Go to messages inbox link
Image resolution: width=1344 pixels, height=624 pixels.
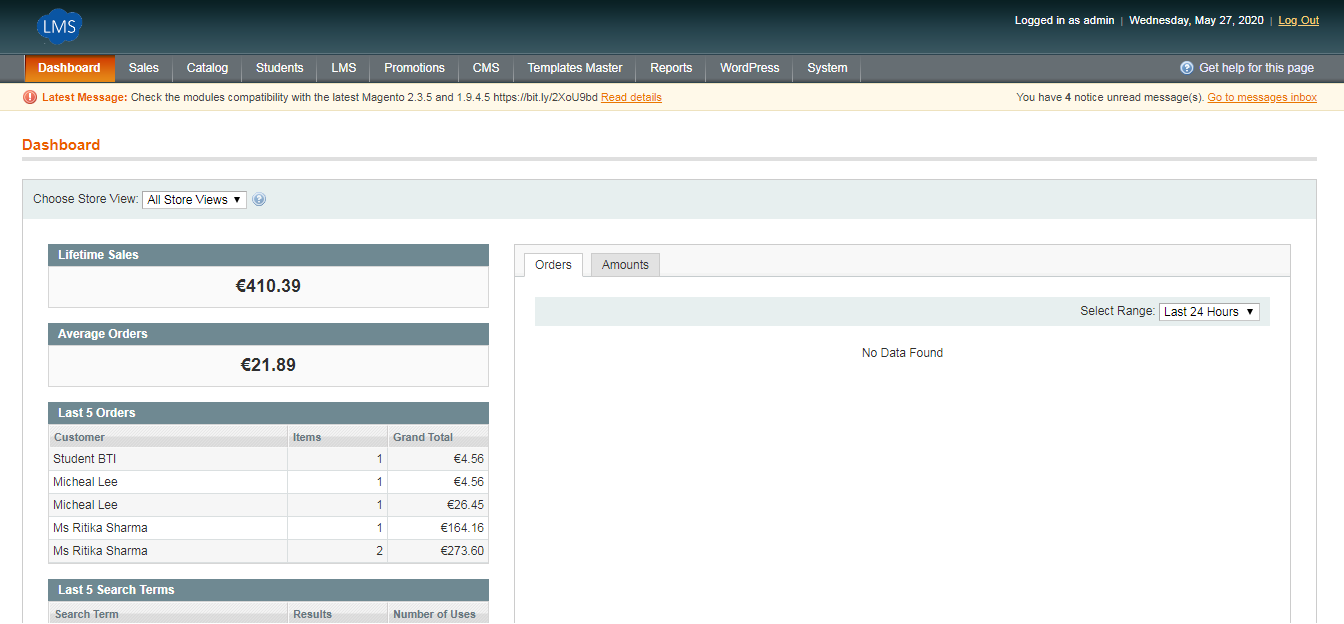pyautogui.click(x=1261, y=97)
